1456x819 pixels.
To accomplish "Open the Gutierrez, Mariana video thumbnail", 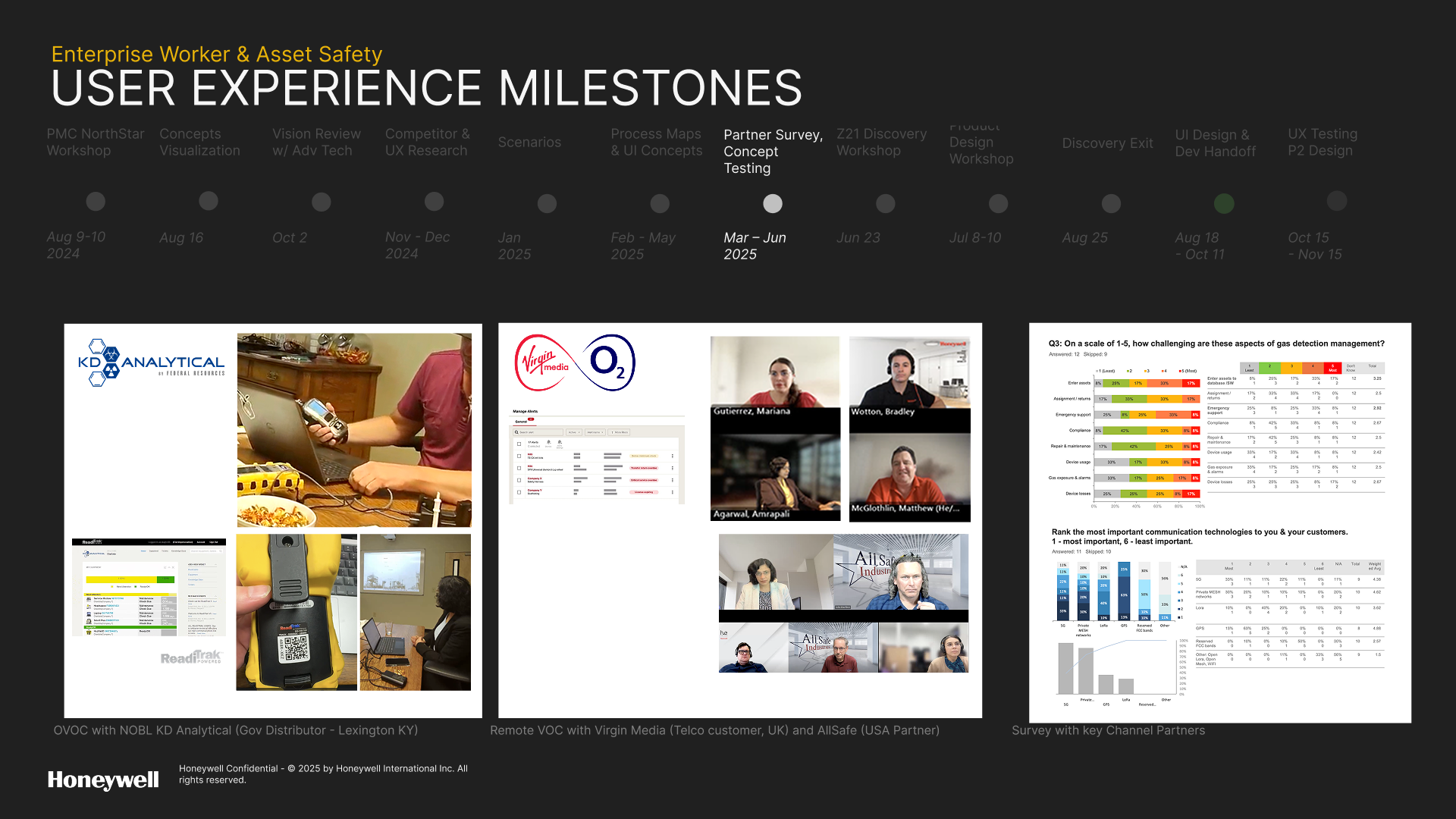I will coord(775,377).
